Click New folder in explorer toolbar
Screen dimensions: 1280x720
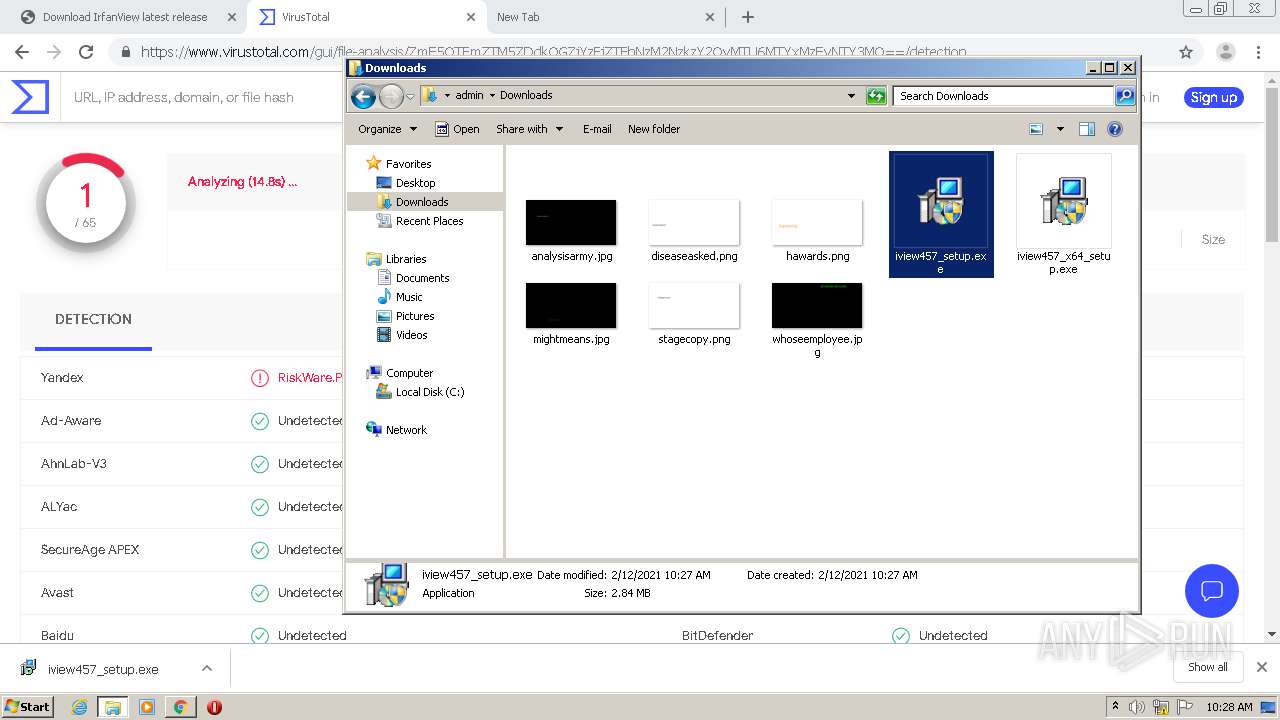654,129
